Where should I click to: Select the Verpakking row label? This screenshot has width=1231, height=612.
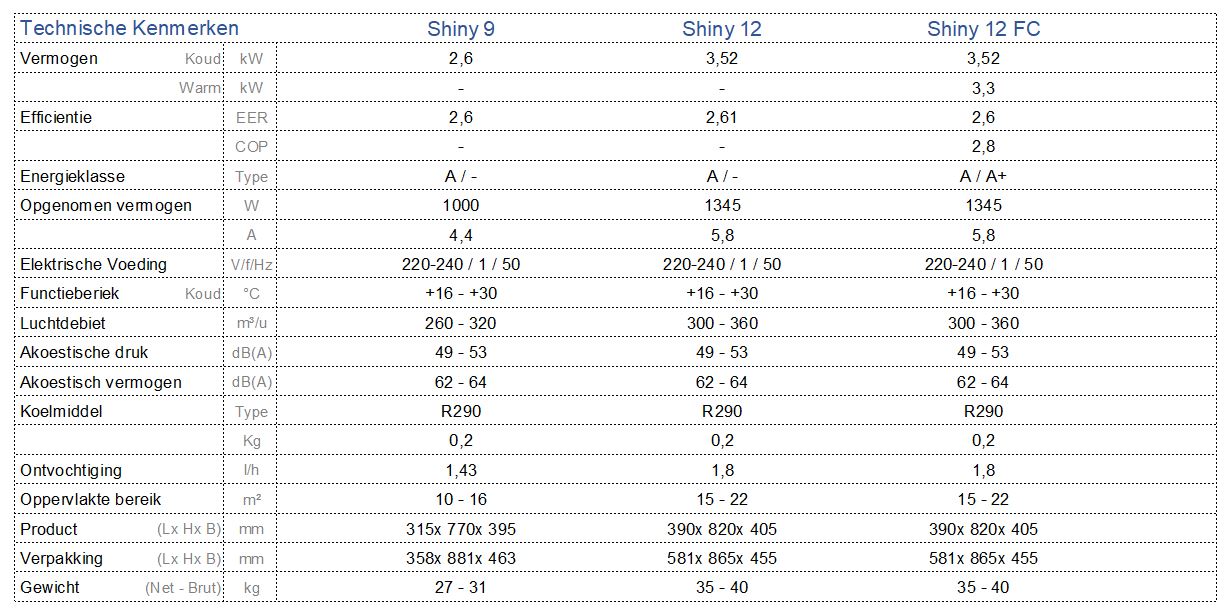[x=61, y=558]
